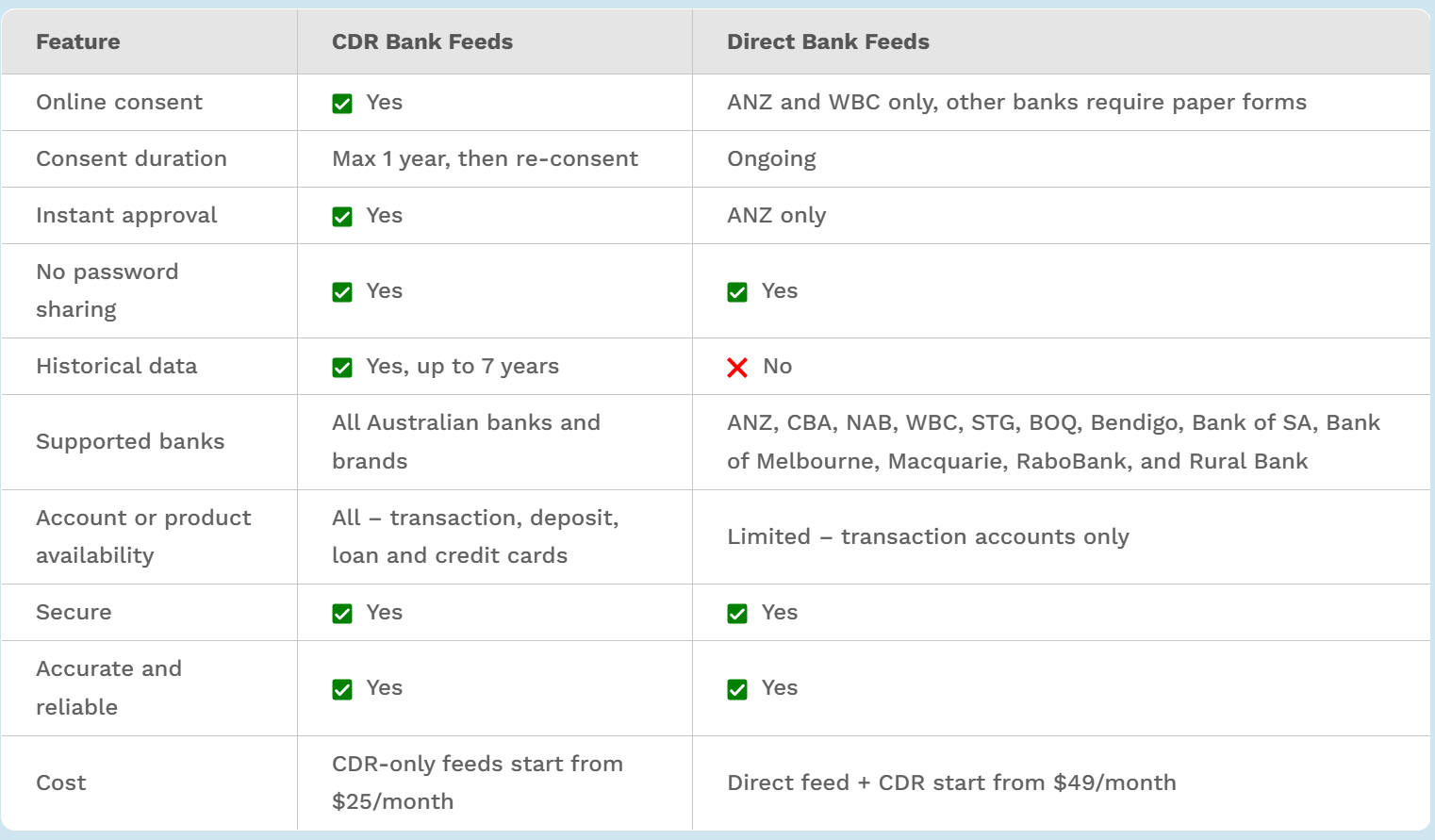Click CDR green check for No password sharing
Viewport: 1435px width, 840px height.
click(342, 292)
